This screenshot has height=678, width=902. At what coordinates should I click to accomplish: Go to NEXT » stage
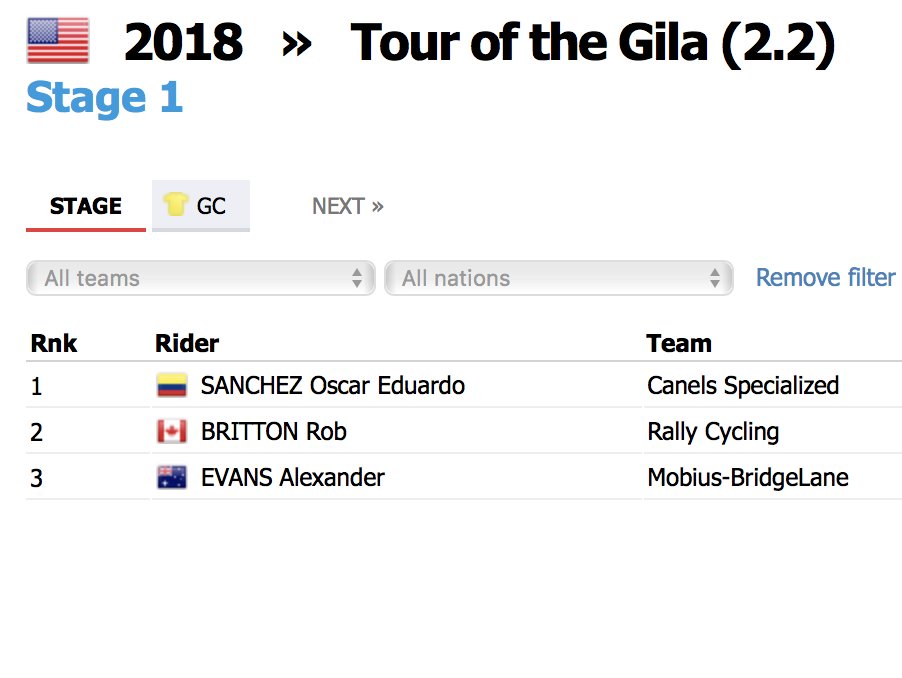coord(347,206)
